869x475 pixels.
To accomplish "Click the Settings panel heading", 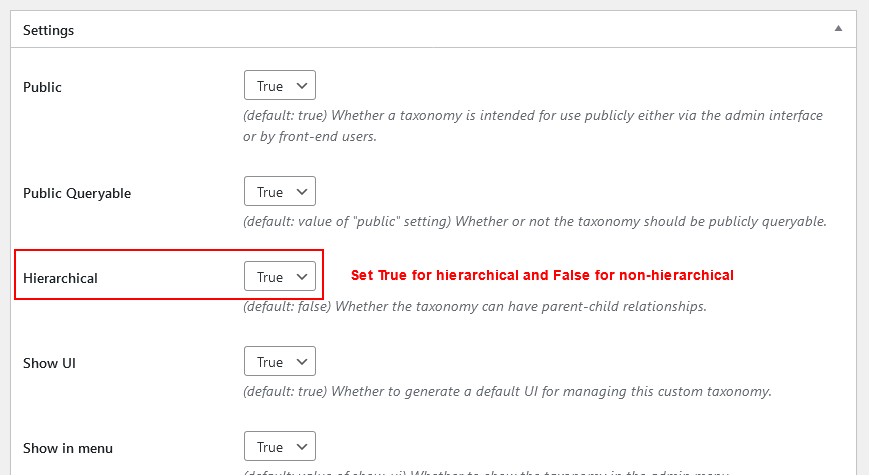I will coord(48,30).
